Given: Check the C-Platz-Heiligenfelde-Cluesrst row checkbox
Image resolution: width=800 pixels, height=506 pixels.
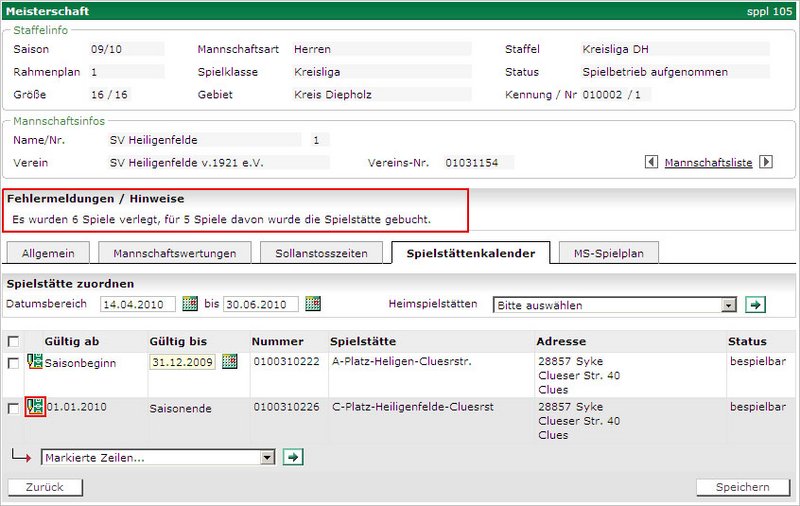Looking at the screenshot, I should 13,408.
